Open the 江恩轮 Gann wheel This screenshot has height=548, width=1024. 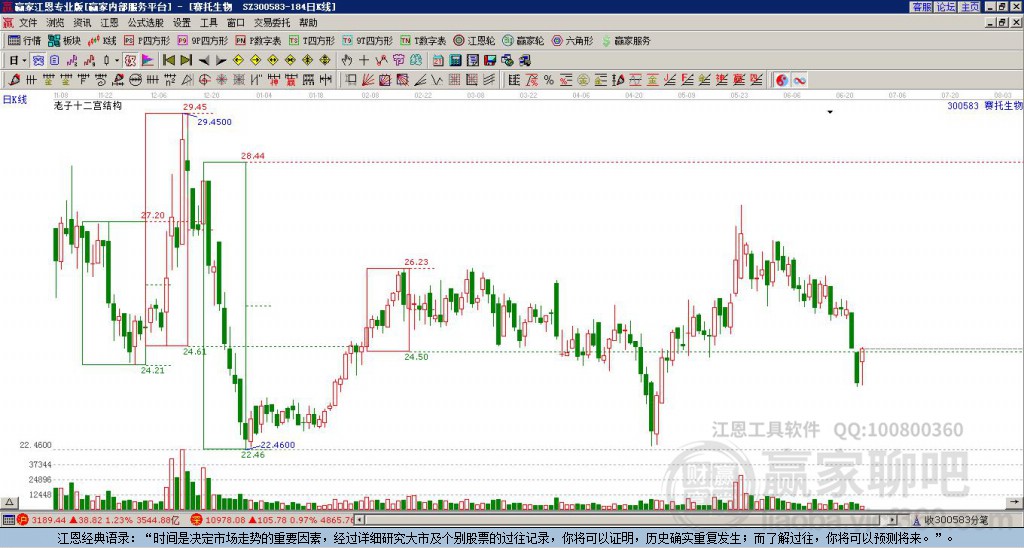474,40
